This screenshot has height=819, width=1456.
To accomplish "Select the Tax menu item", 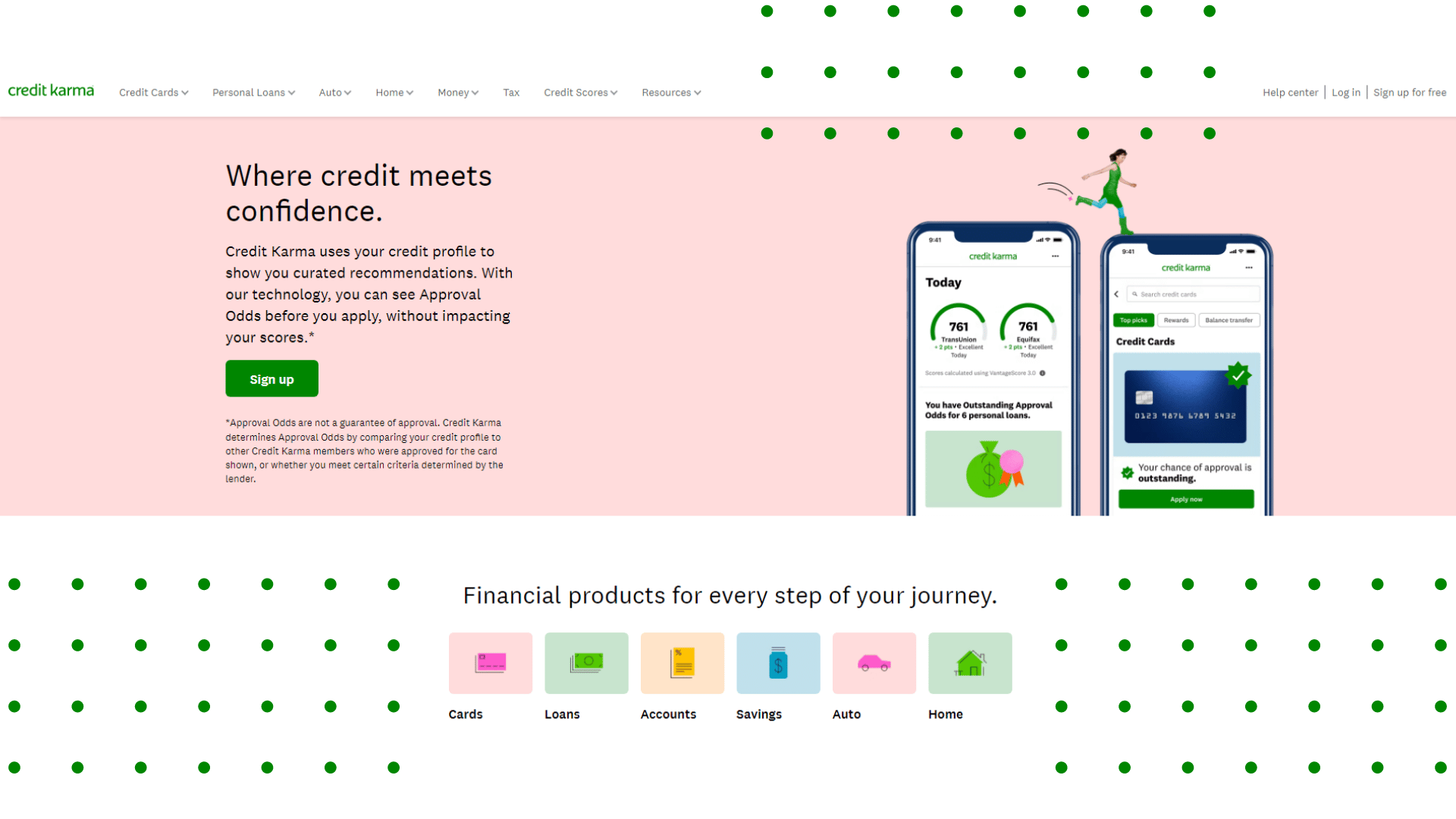I will [512, 92].
